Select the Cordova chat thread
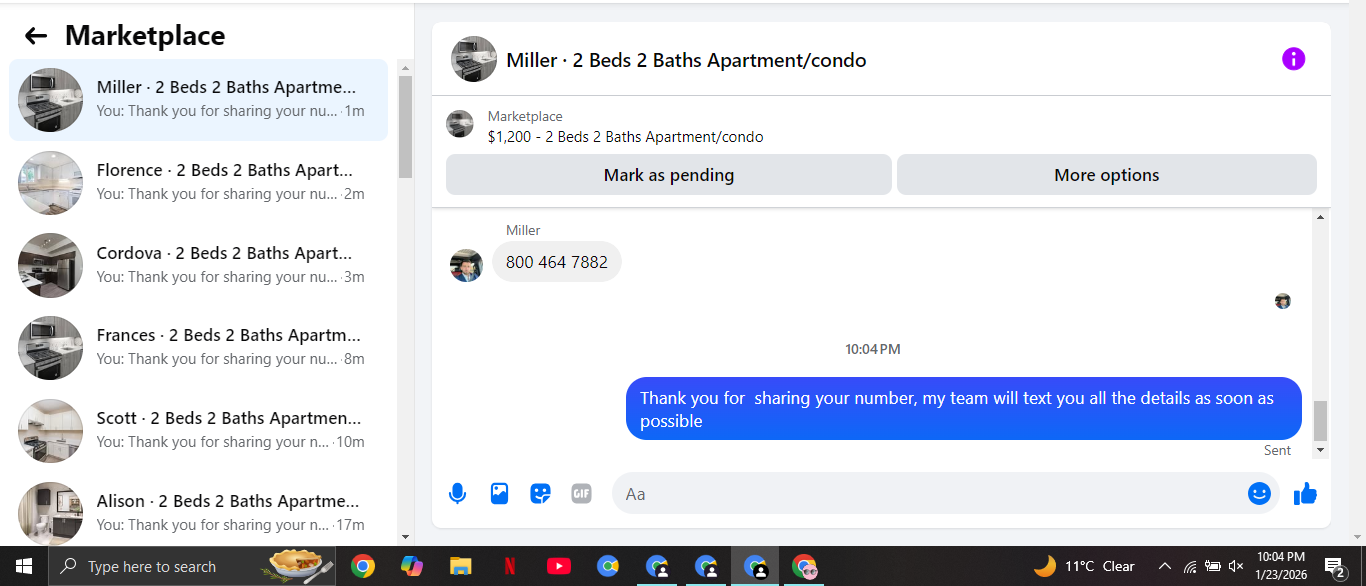Viewport: 1366px width, 586px height. coord(198,265)
